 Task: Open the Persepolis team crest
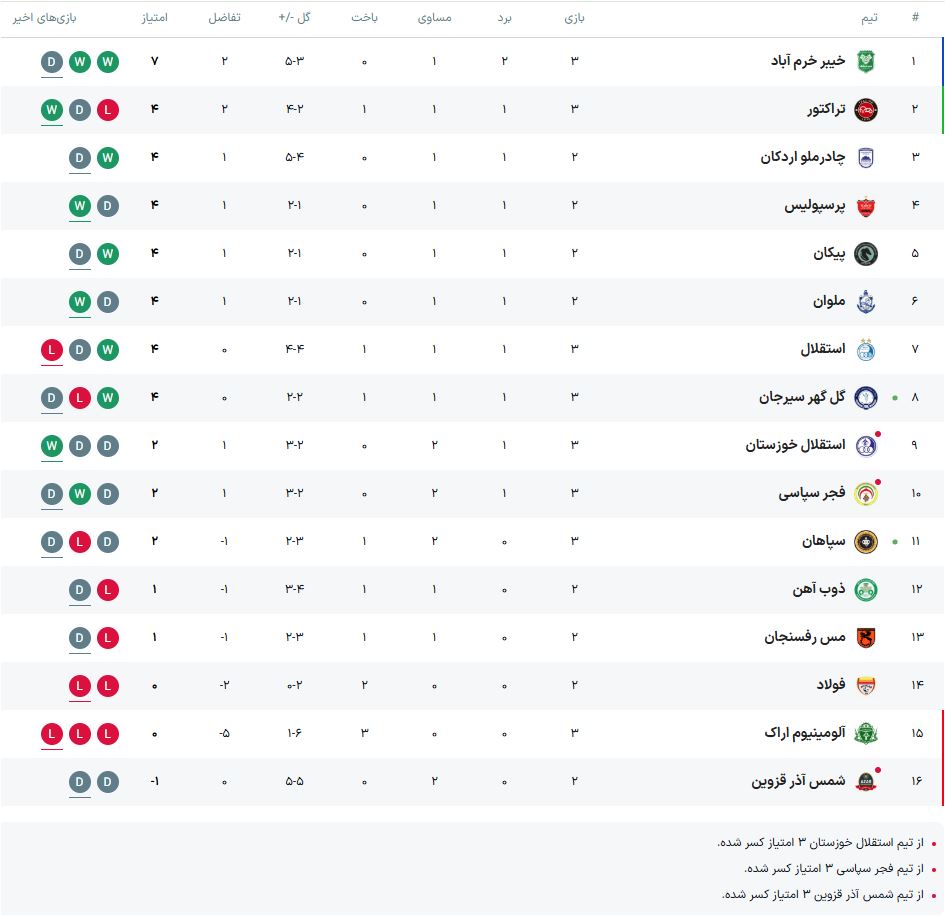pyautogui.click(x=866, y=205)
